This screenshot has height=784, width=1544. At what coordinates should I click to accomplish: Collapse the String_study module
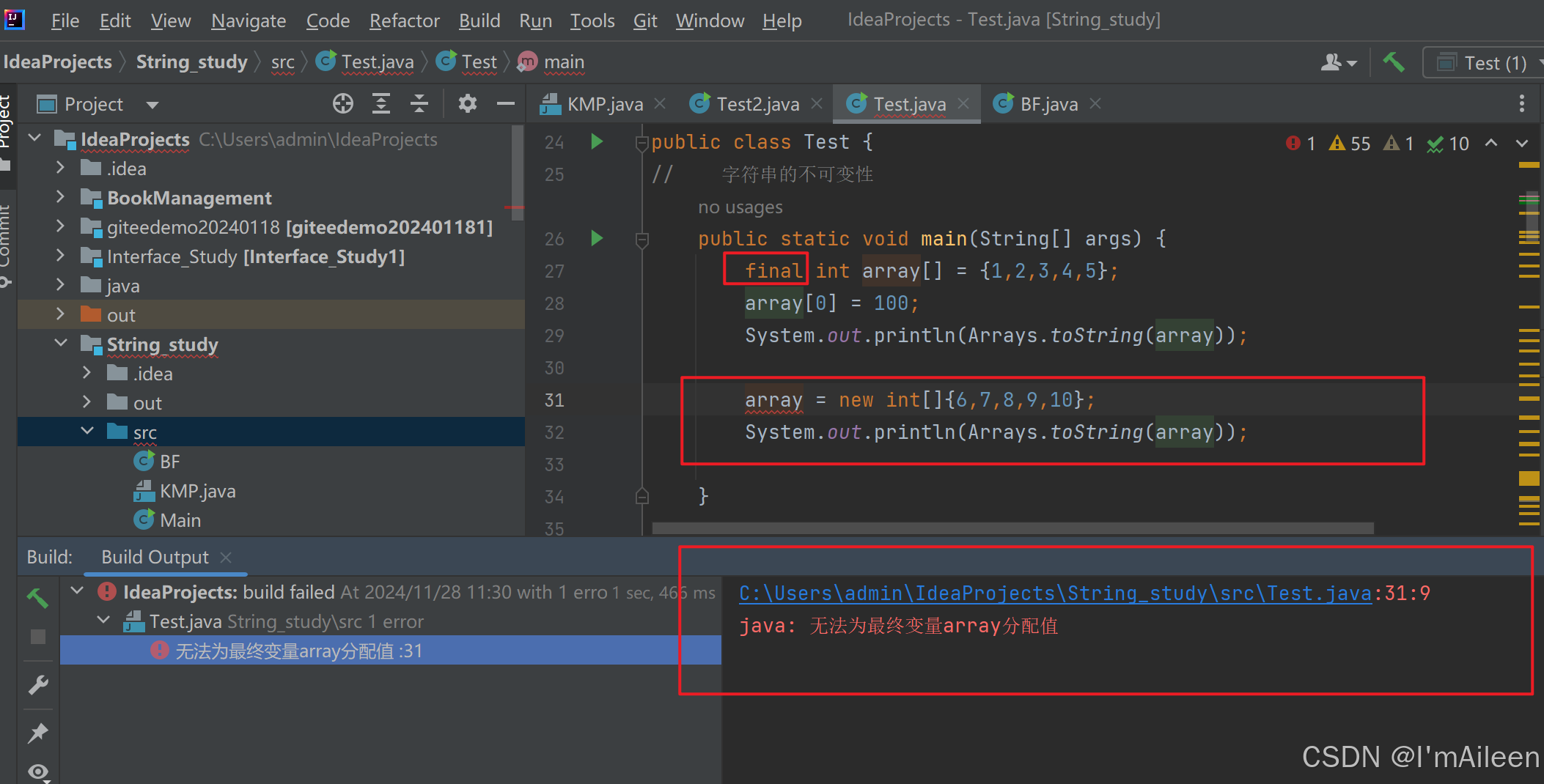point(60,343)
